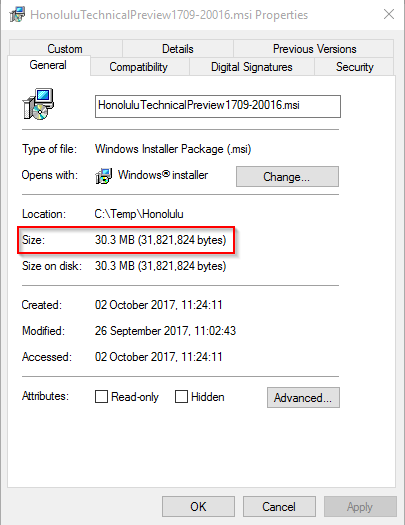This screenshot has height=525, width=405.
Task: Click the Change... button for Opens with
Action: pyautogui.click(x=287, y=176)
